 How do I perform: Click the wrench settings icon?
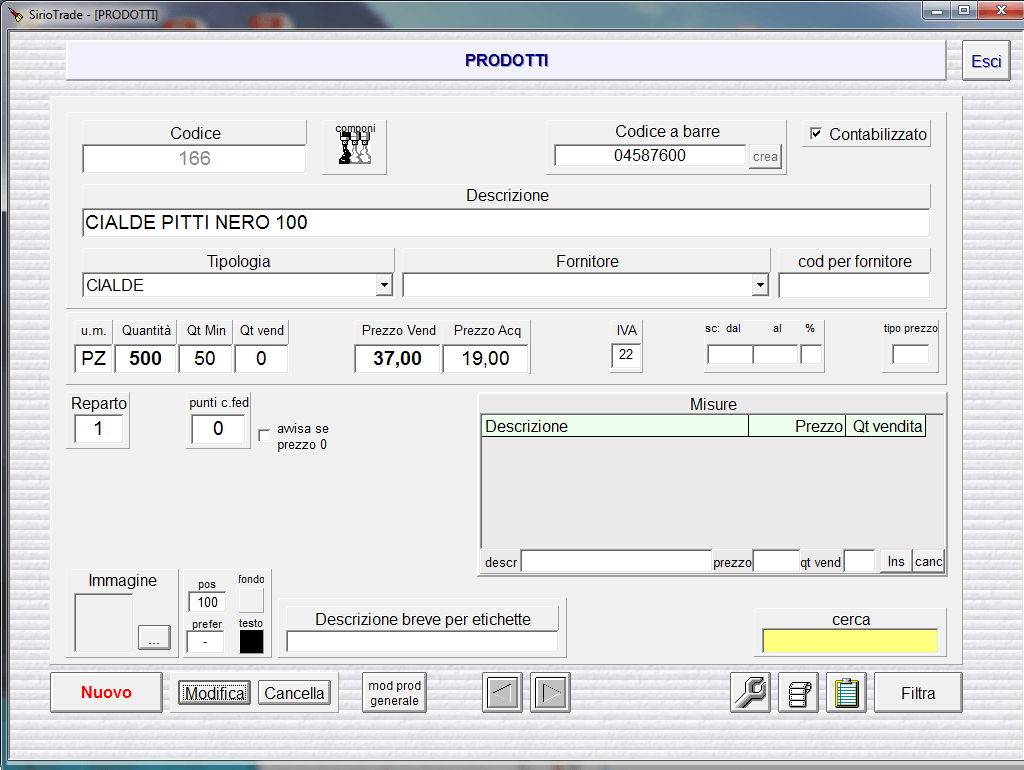pos(750,692)
